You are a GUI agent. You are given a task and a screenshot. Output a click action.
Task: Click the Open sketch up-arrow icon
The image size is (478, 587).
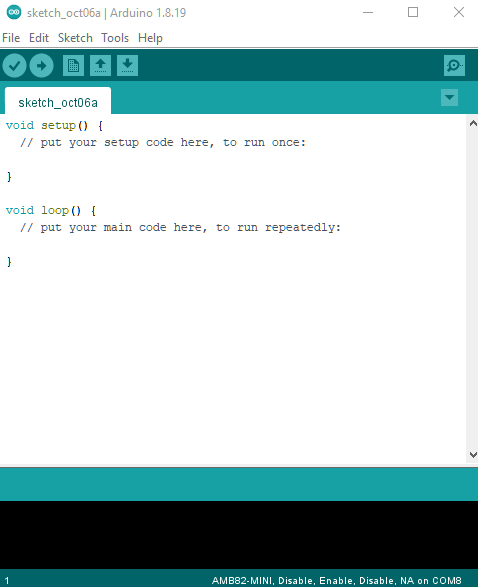100,66
